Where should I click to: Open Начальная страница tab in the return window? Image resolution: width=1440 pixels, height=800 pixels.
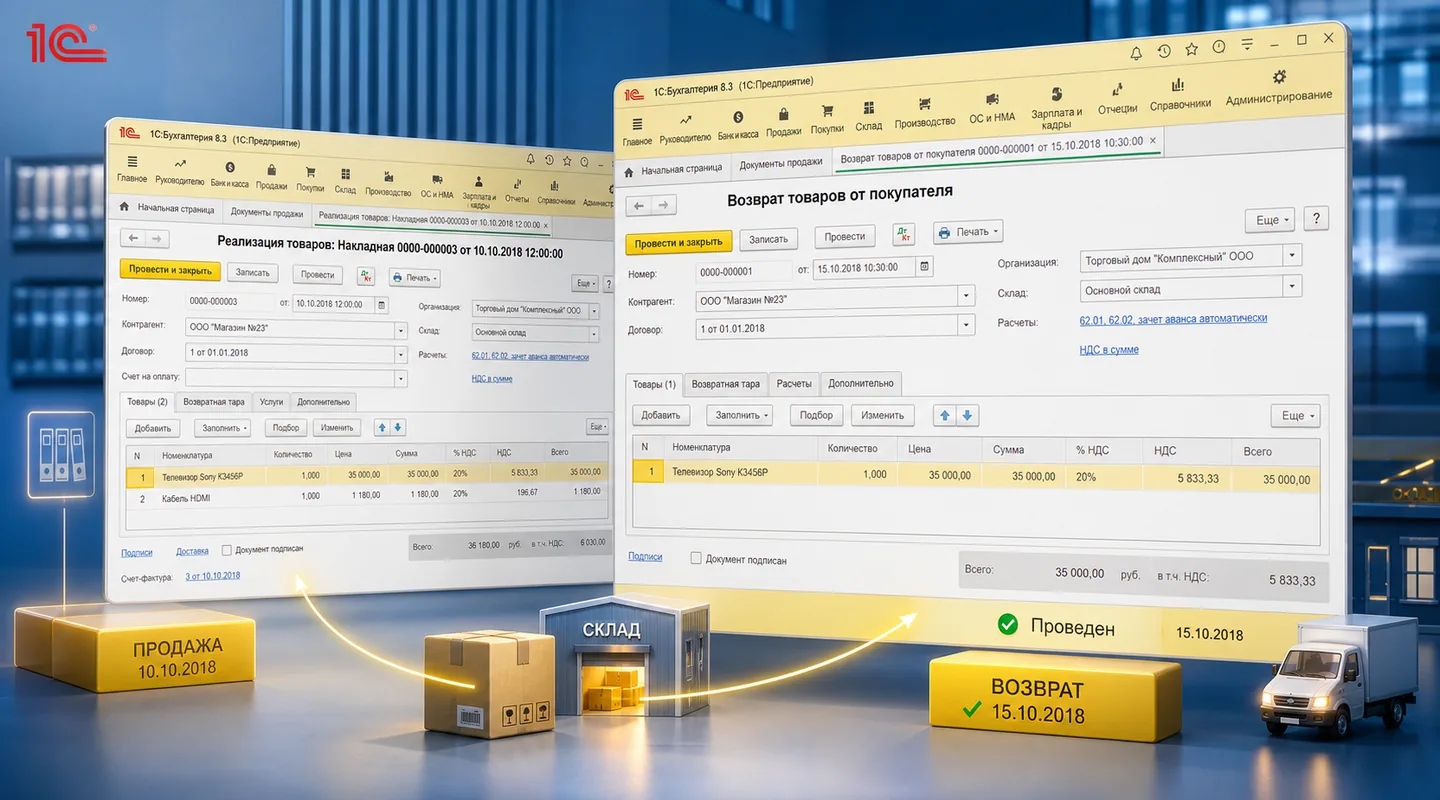673,169
